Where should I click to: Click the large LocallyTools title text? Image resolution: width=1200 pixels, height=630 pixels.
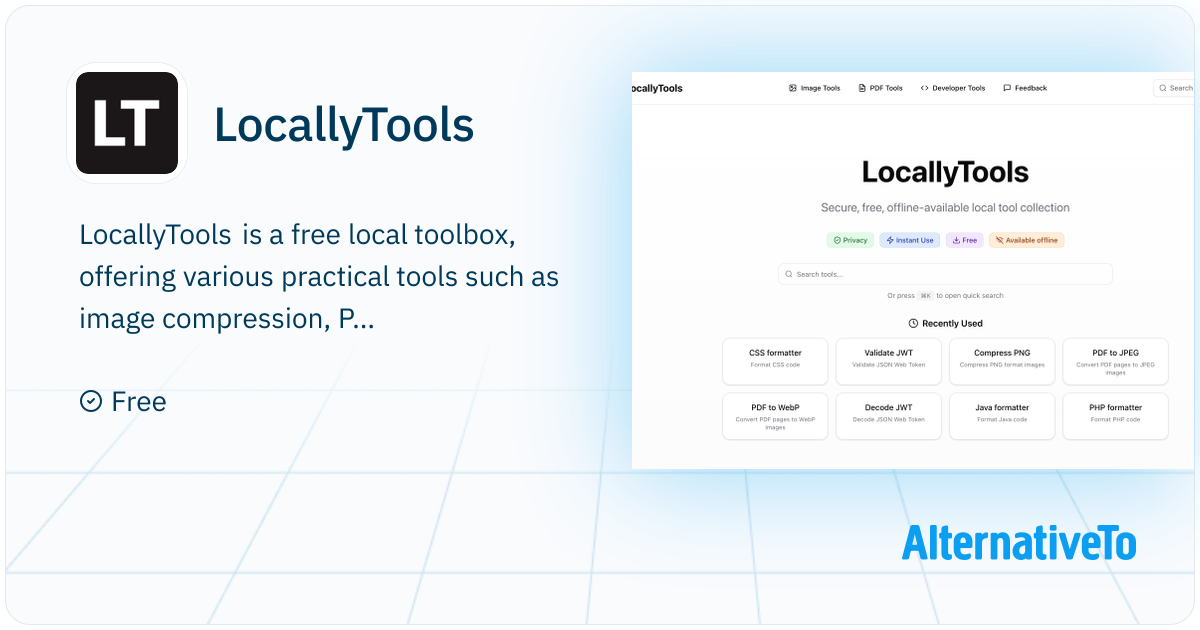(x=344, y=125)
